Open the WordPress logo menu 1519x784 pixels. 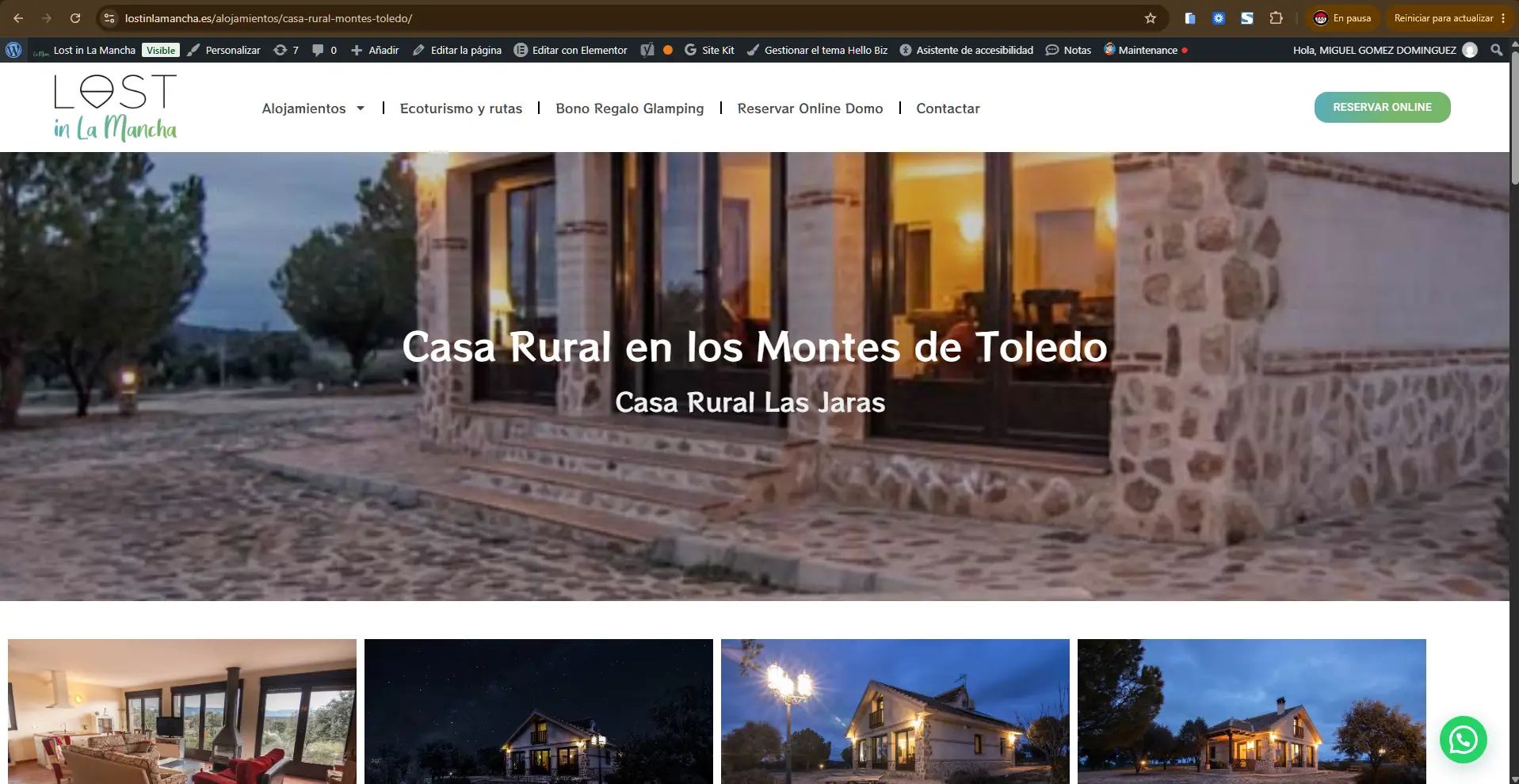[13, 50]
